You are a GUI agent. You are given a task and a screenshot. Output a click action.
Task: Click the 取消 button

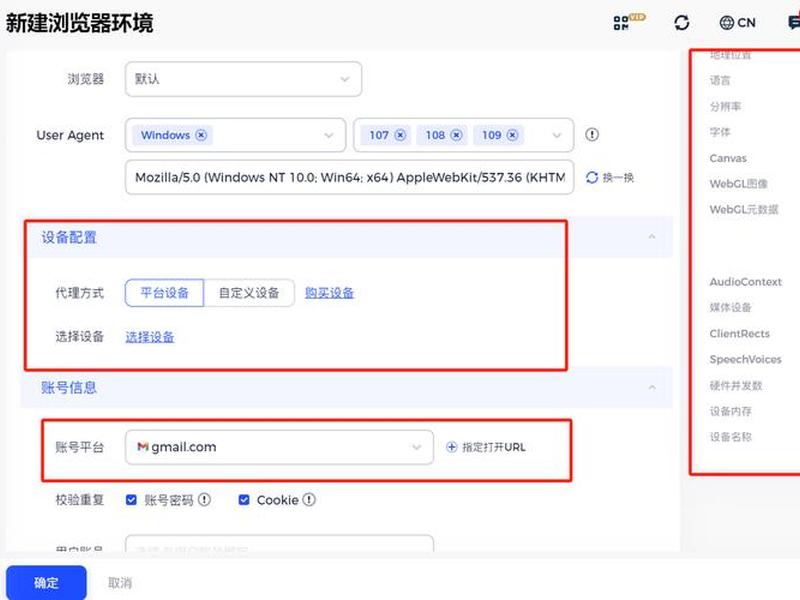point(120,583)
